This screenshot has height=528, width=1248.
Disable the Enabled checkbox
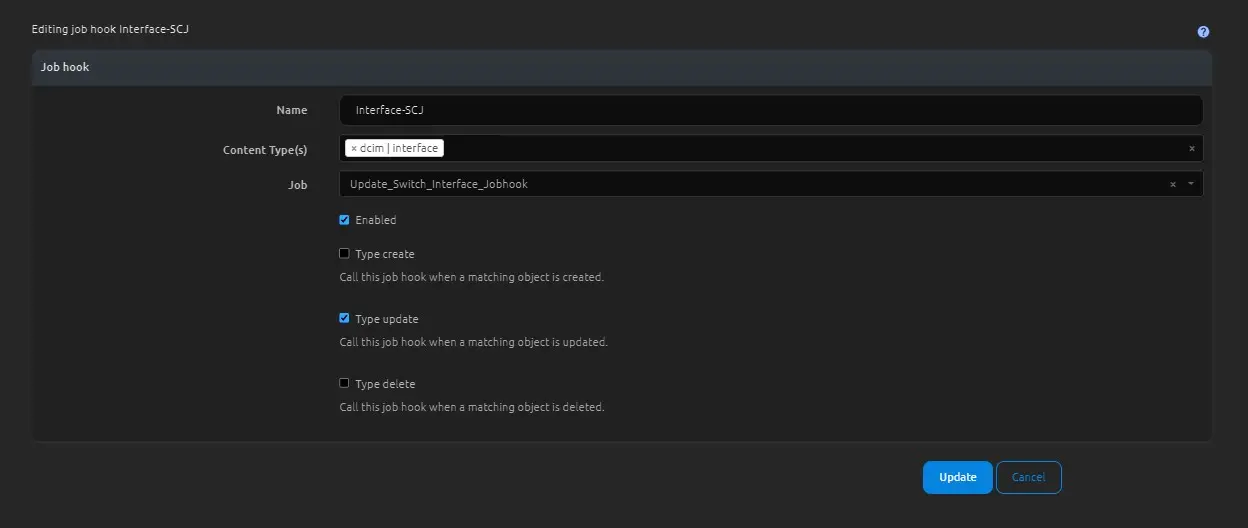click(x=345, y=220)
